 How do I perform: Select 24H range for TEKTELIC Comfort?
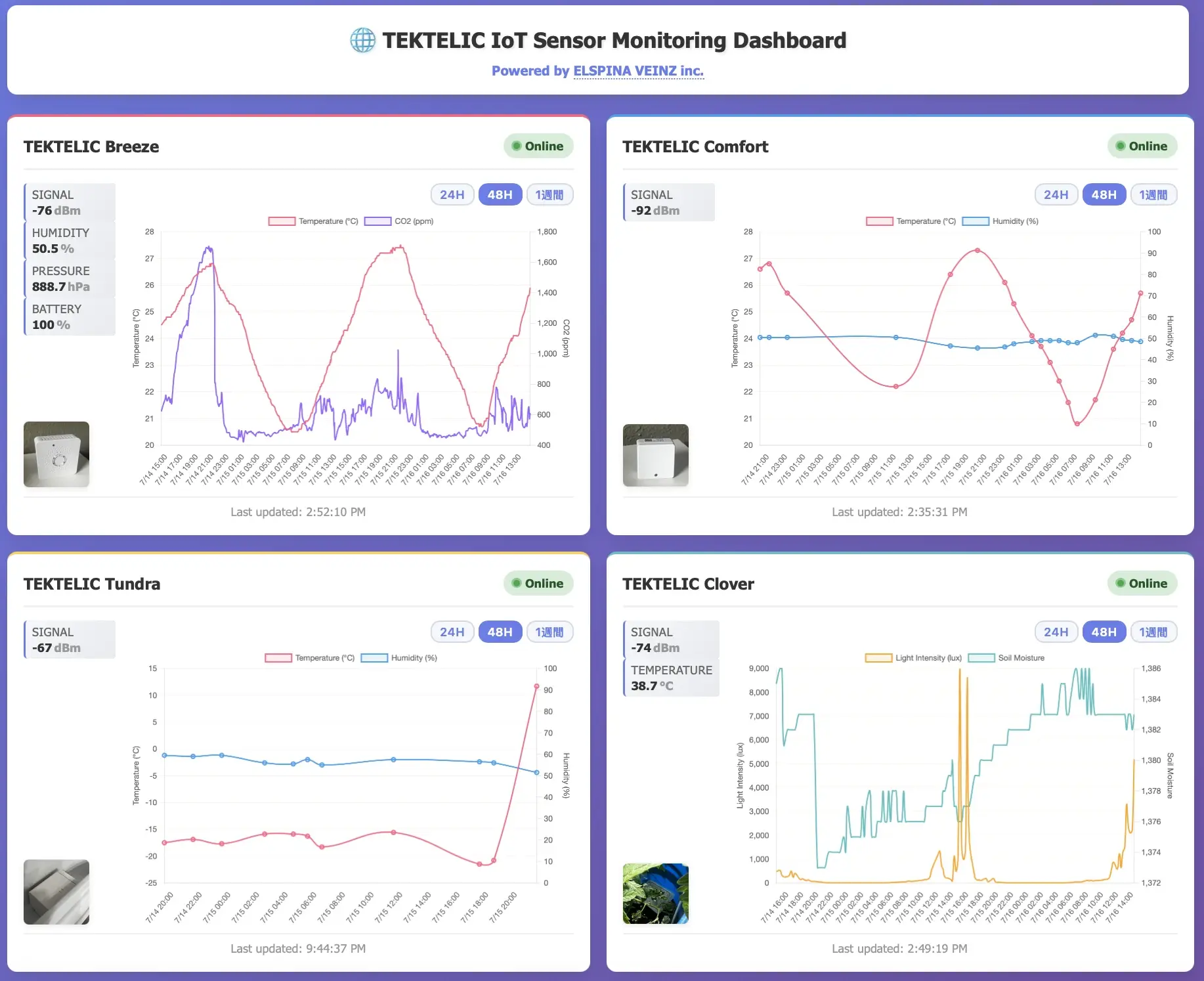[1056, 194]
